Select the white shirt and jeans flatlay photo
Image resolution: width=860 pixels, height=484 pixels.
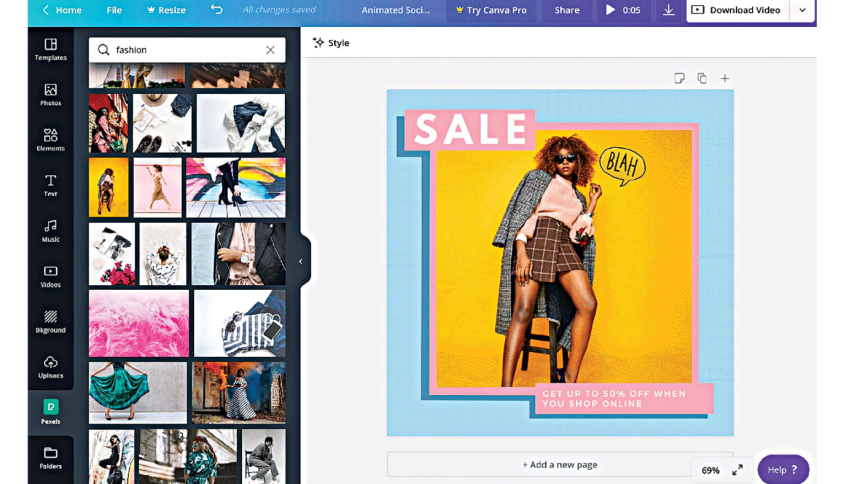point(241,123)
